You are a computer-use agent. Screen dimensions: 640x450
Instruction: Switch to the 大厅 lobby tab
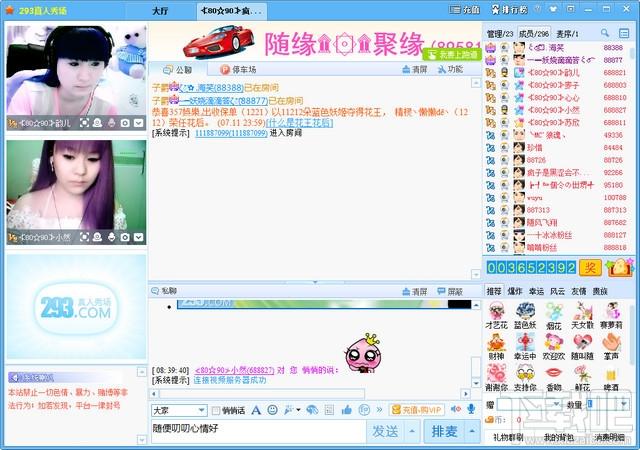click(160, 10)
